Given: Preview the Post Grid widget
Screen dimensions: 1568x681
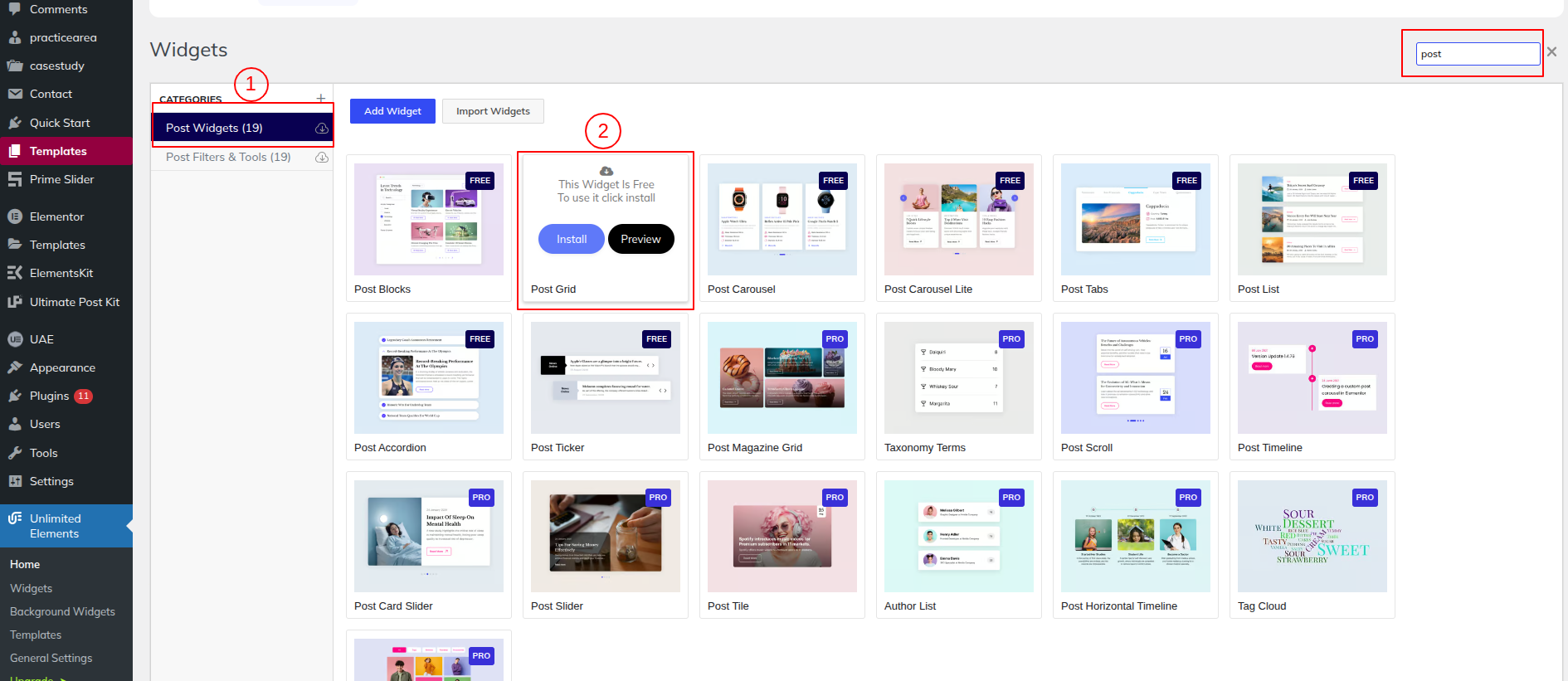Looking at the screenshot, I should click(640, 239).
